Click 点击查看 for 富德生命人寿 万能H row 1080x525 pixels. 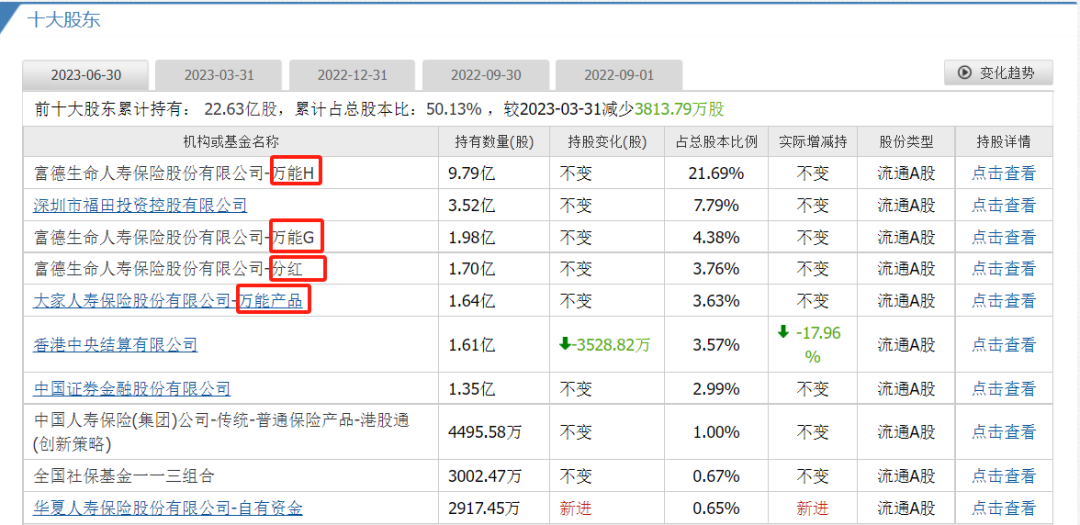(1004, 174)
